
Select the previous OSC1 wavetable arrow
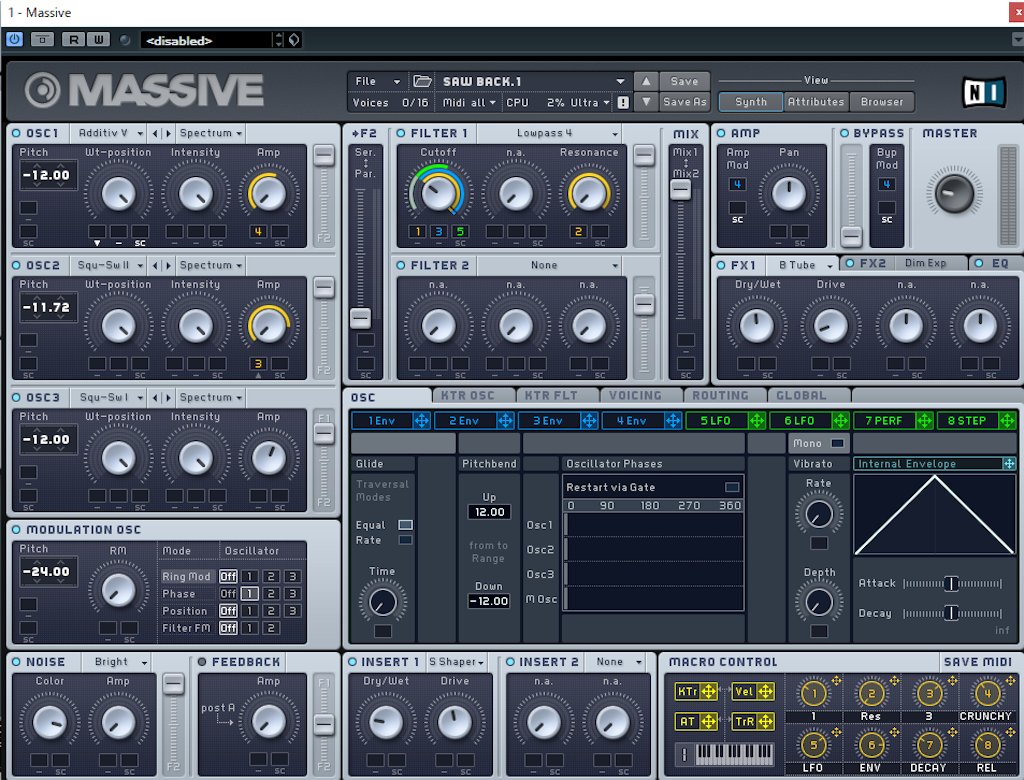click(x=155, y=133)
